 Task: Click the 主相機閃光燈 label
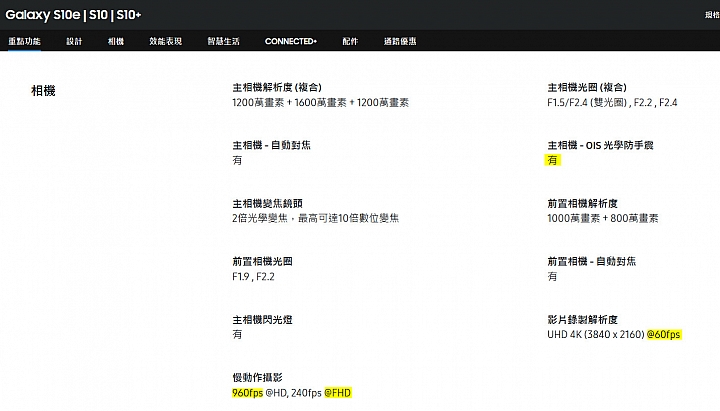[262, 319]
